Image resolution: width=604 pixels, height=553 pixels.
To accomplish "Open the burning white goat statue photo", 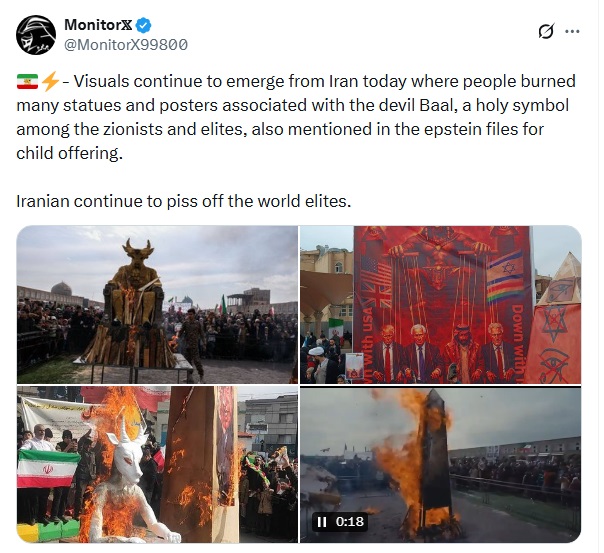I will click(x=157, y=465).
